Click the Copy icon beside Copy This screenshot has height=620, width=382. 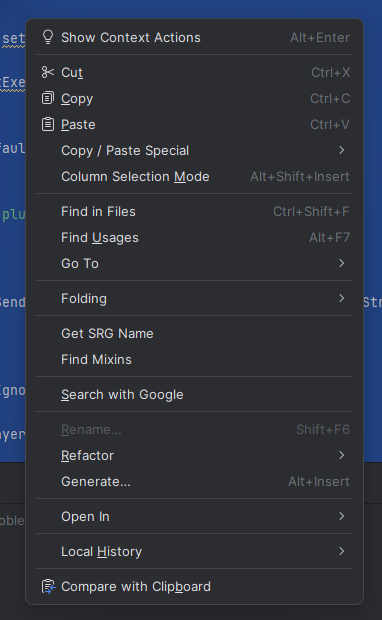pos(48,98)
